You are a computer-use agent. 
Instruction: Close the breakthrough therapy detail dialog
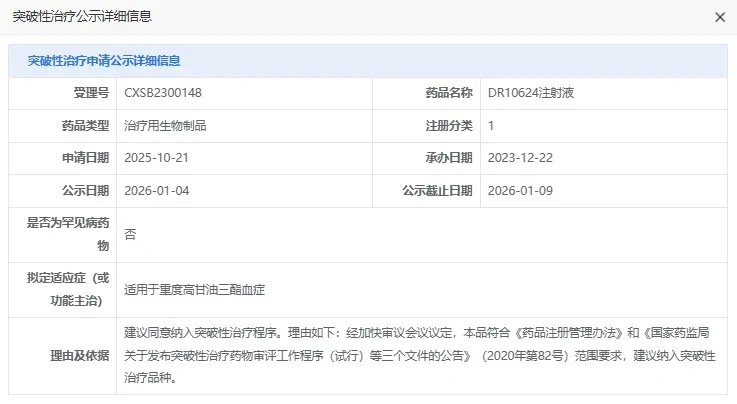pos(720,17)
